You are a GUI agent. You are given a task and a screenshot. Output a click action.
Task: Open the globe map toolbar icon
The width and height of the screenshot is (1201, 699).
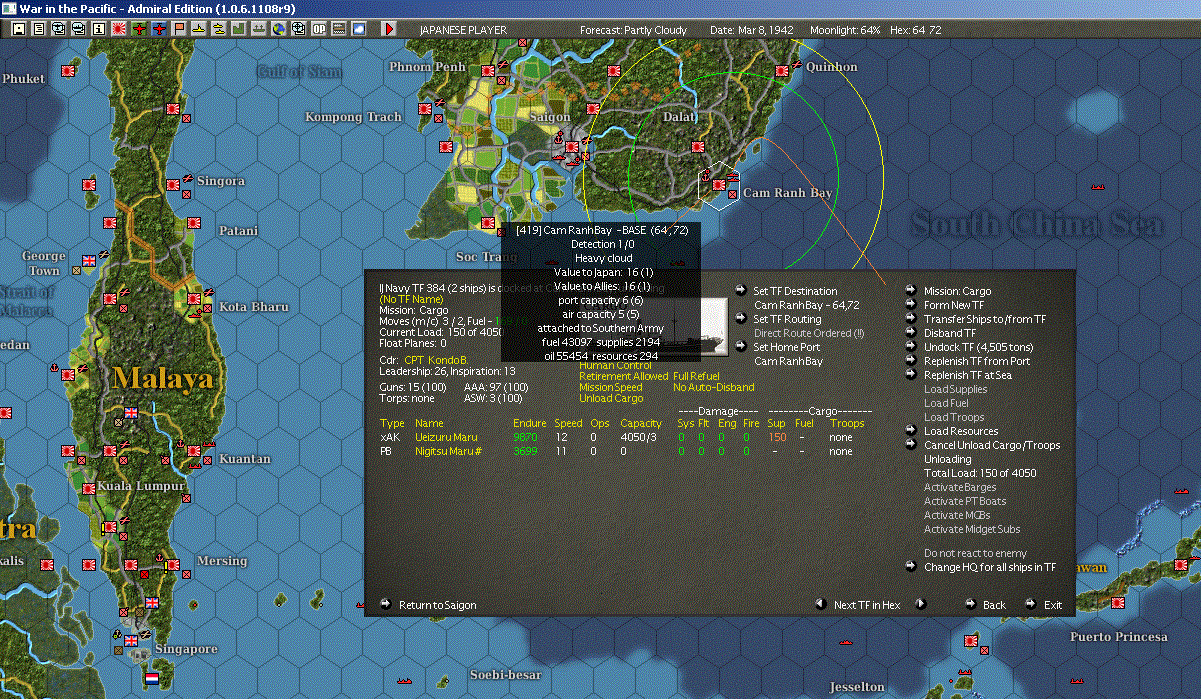pyautogui.click(x=279, y=29)
